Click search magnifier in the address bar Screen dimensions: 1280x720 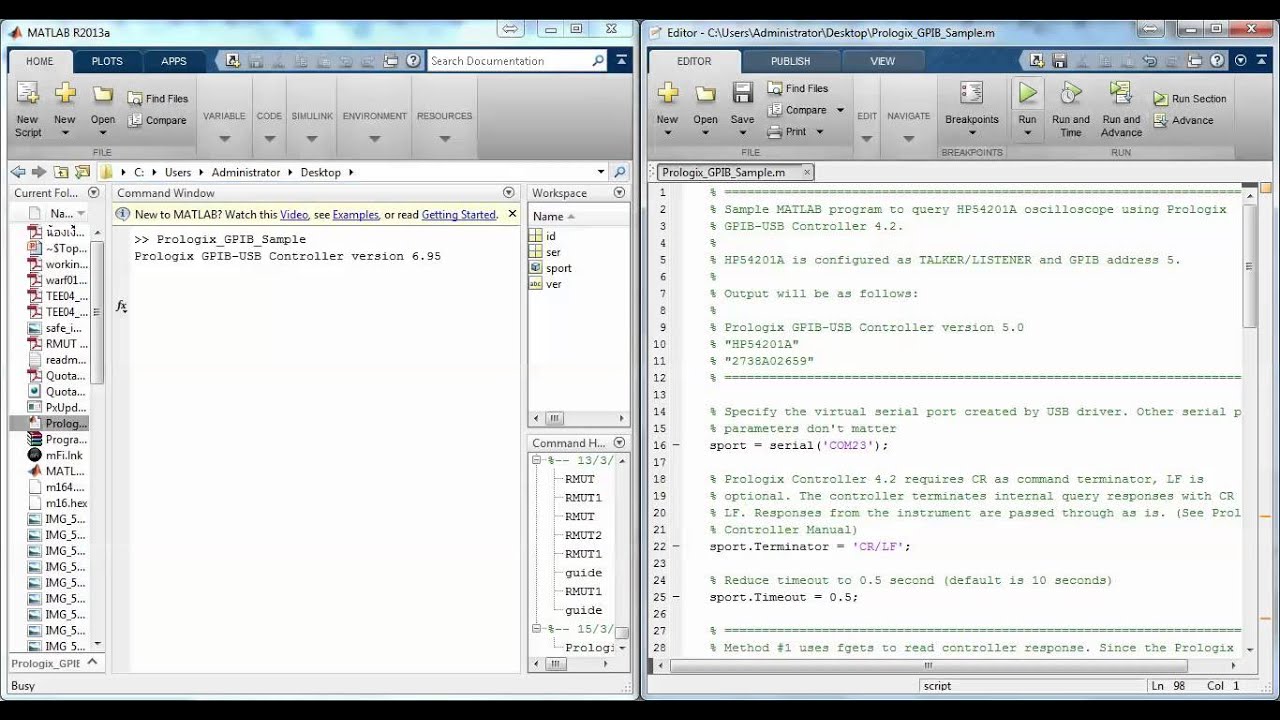(x=620, y=172)
